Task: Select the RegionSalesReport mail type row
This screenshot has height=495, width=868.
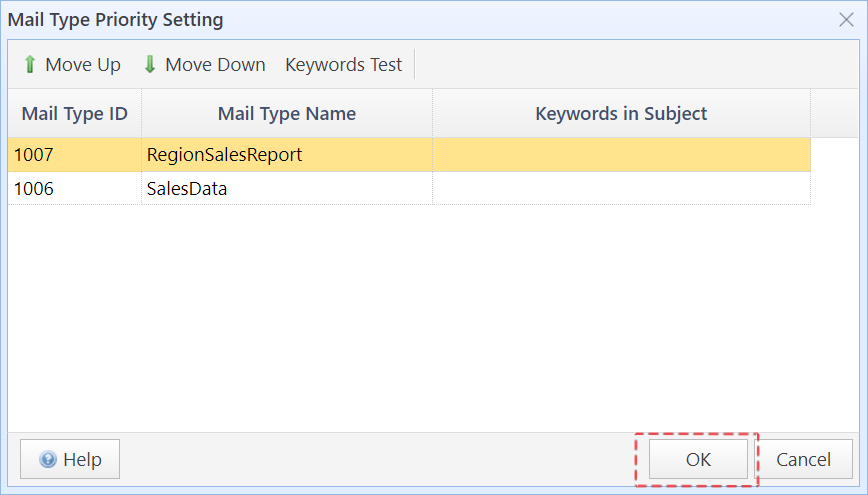Action: [225, 155]
